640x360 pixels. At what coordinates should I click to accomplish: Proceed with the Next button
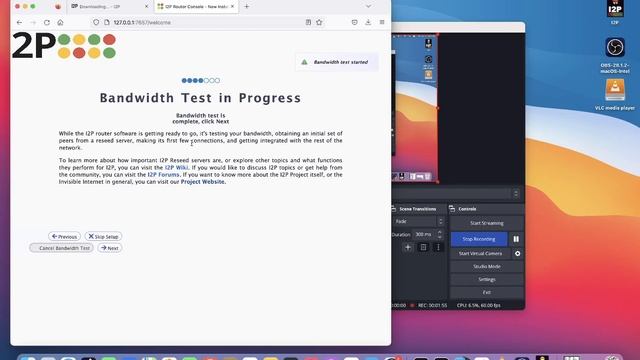(109, 248)
